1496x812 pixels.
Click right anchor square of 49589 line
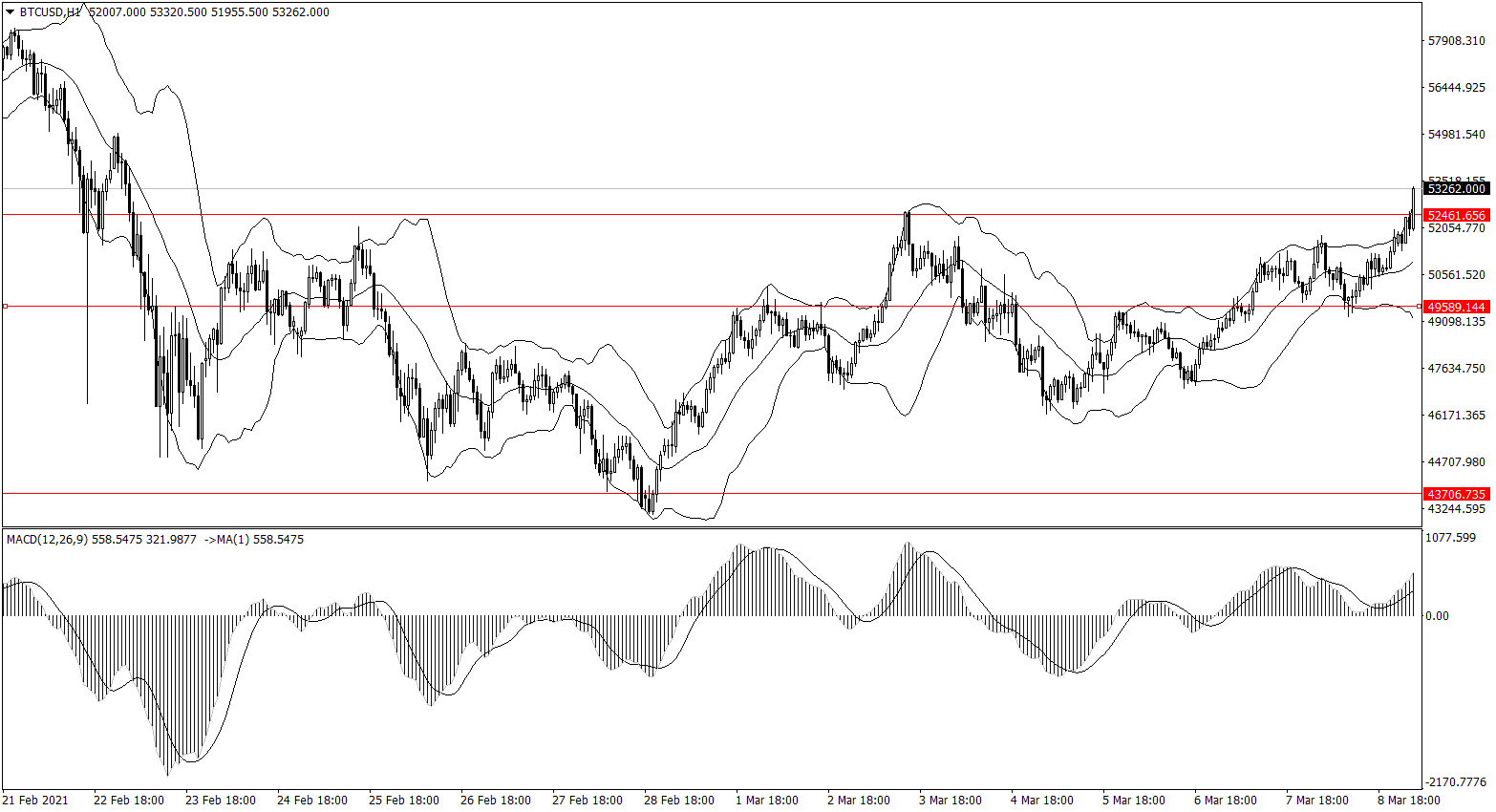pyautogui.click(x=1418, y=307)
